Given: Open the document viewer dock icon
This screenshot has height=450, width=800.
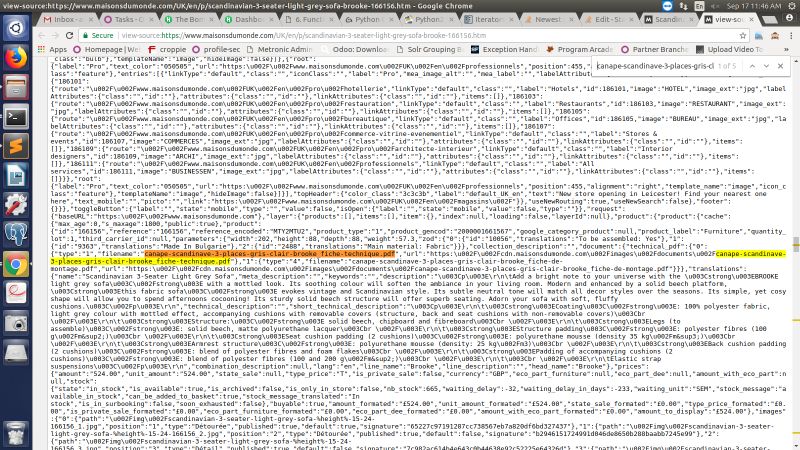Looking at the screenshot, I should pyautogui.click(x=16, y=294).
